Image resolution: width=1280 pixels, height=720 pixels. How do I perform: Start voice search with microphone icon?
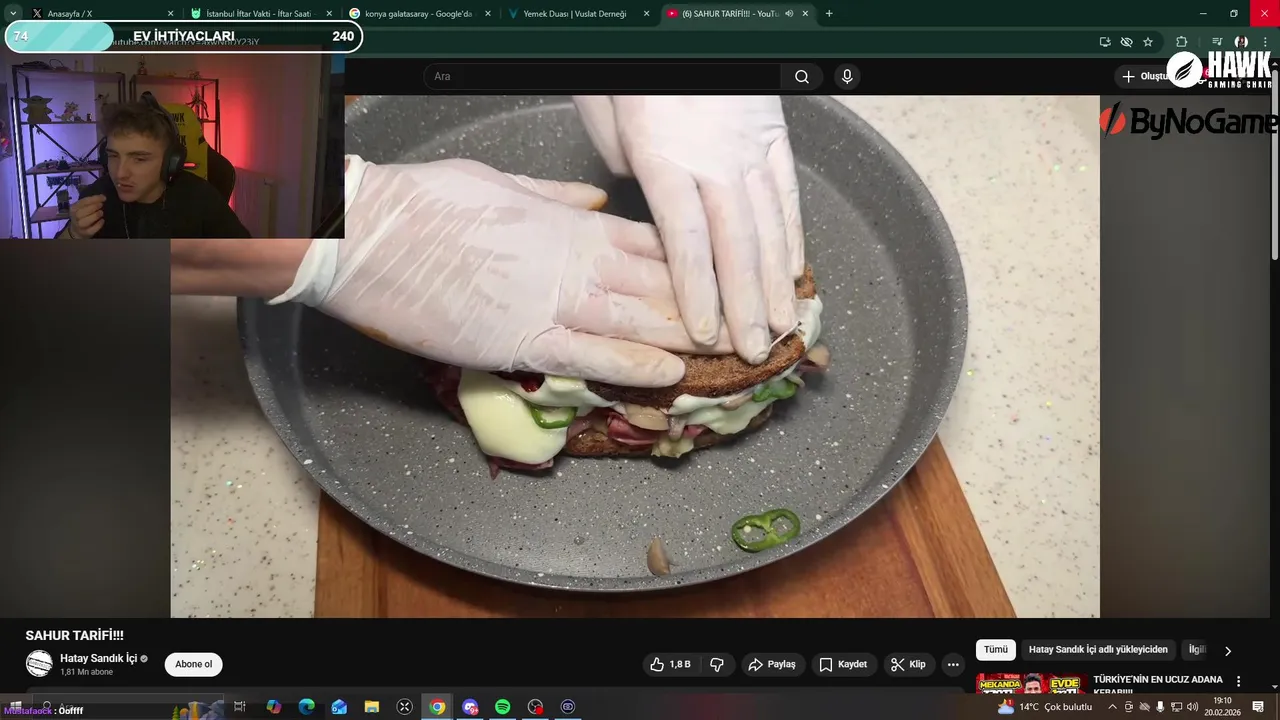click(847, 77)
